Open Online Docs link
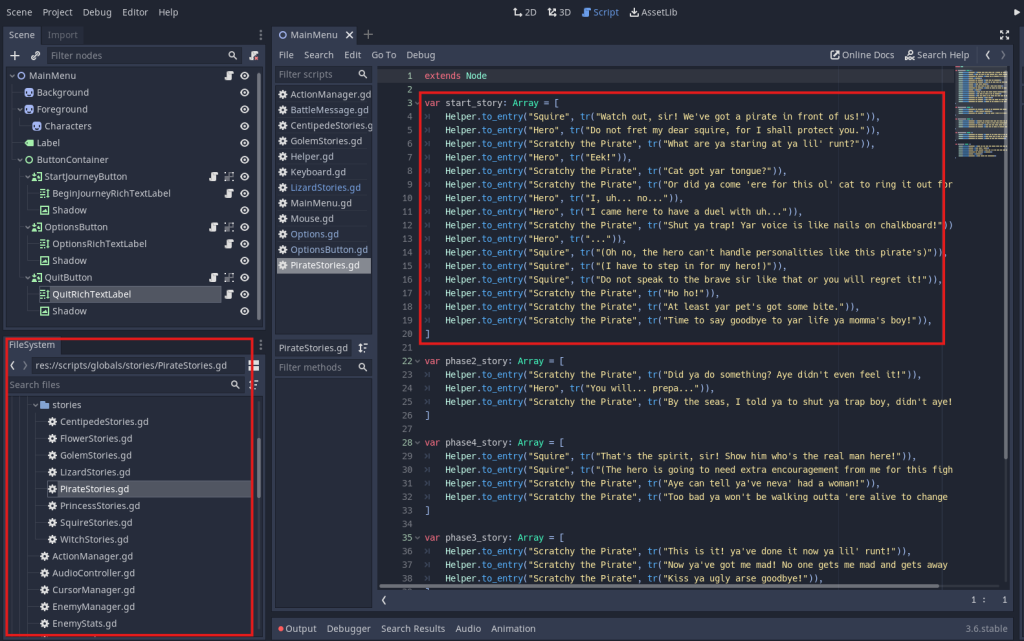 coord(862,55)
